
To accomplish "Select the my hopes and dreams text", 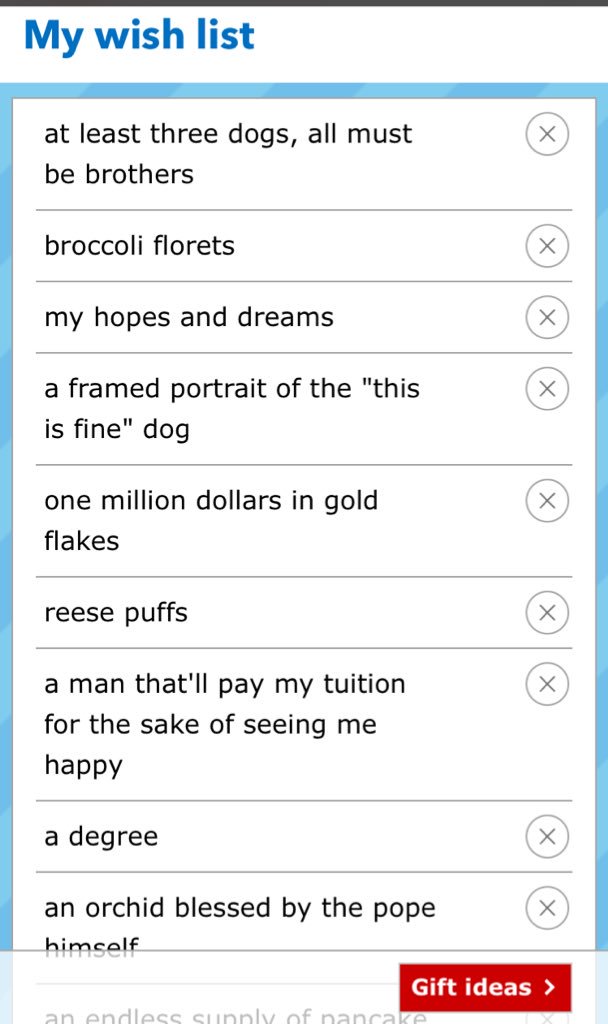I will (x=189, y=318).
